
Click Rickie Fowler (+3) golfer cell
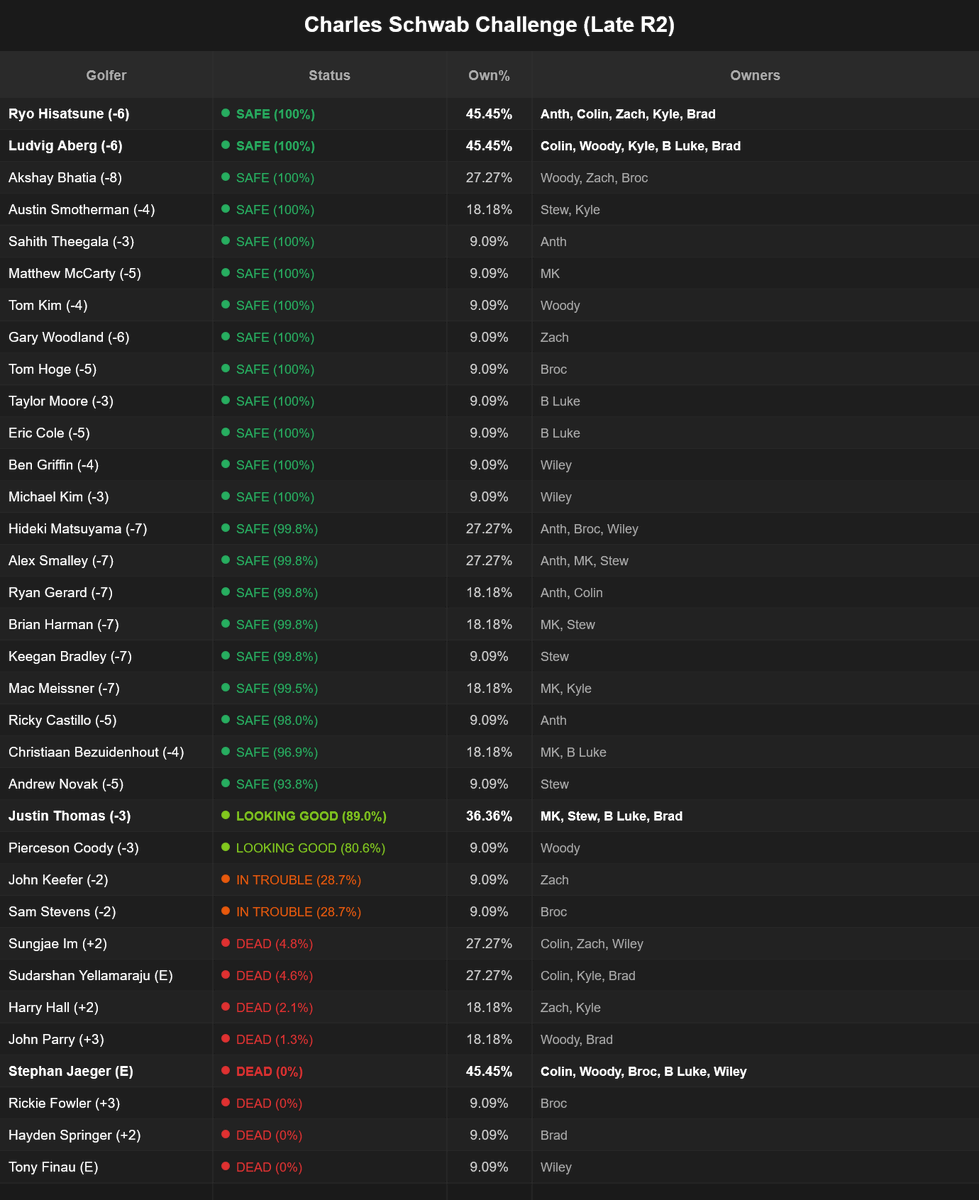106,1103
